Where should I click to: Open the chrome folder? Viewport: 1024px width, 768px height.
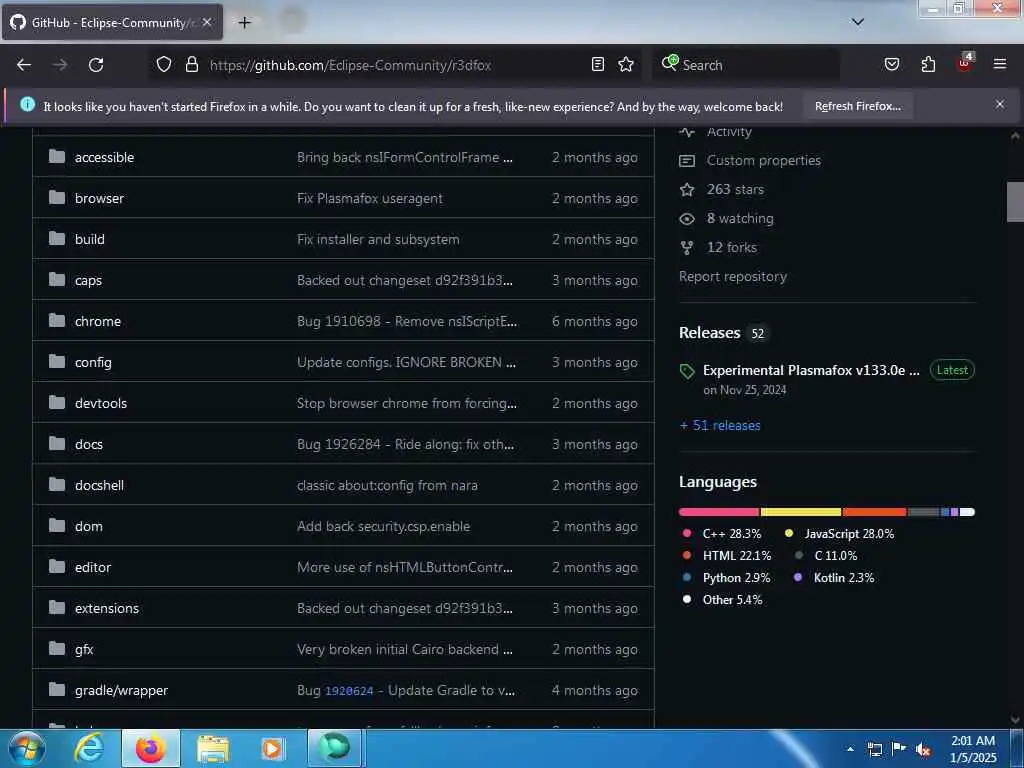pyautogui.click(x=98, y=321)
